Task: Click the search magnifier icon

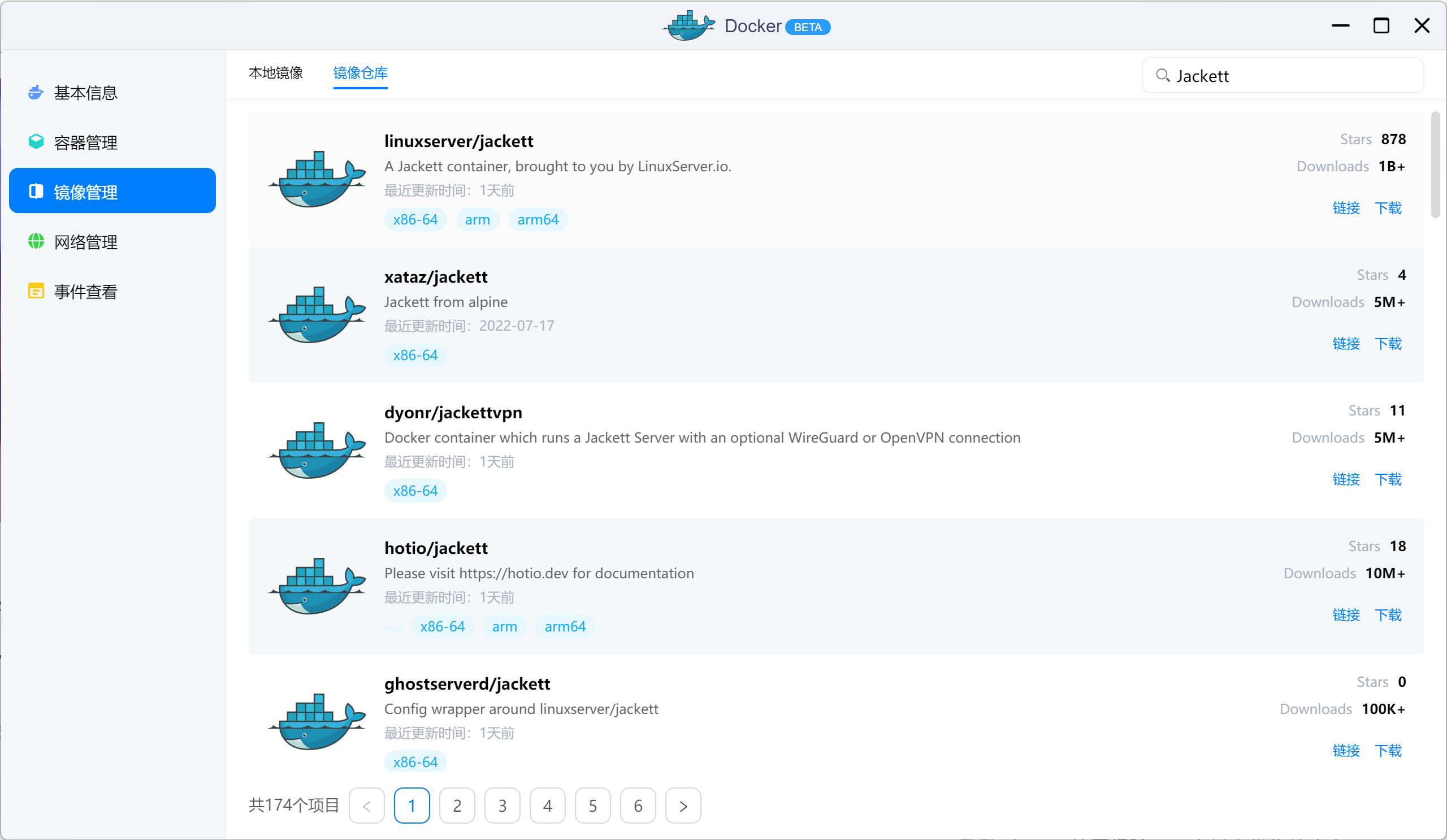Action: pos(1163,76)
